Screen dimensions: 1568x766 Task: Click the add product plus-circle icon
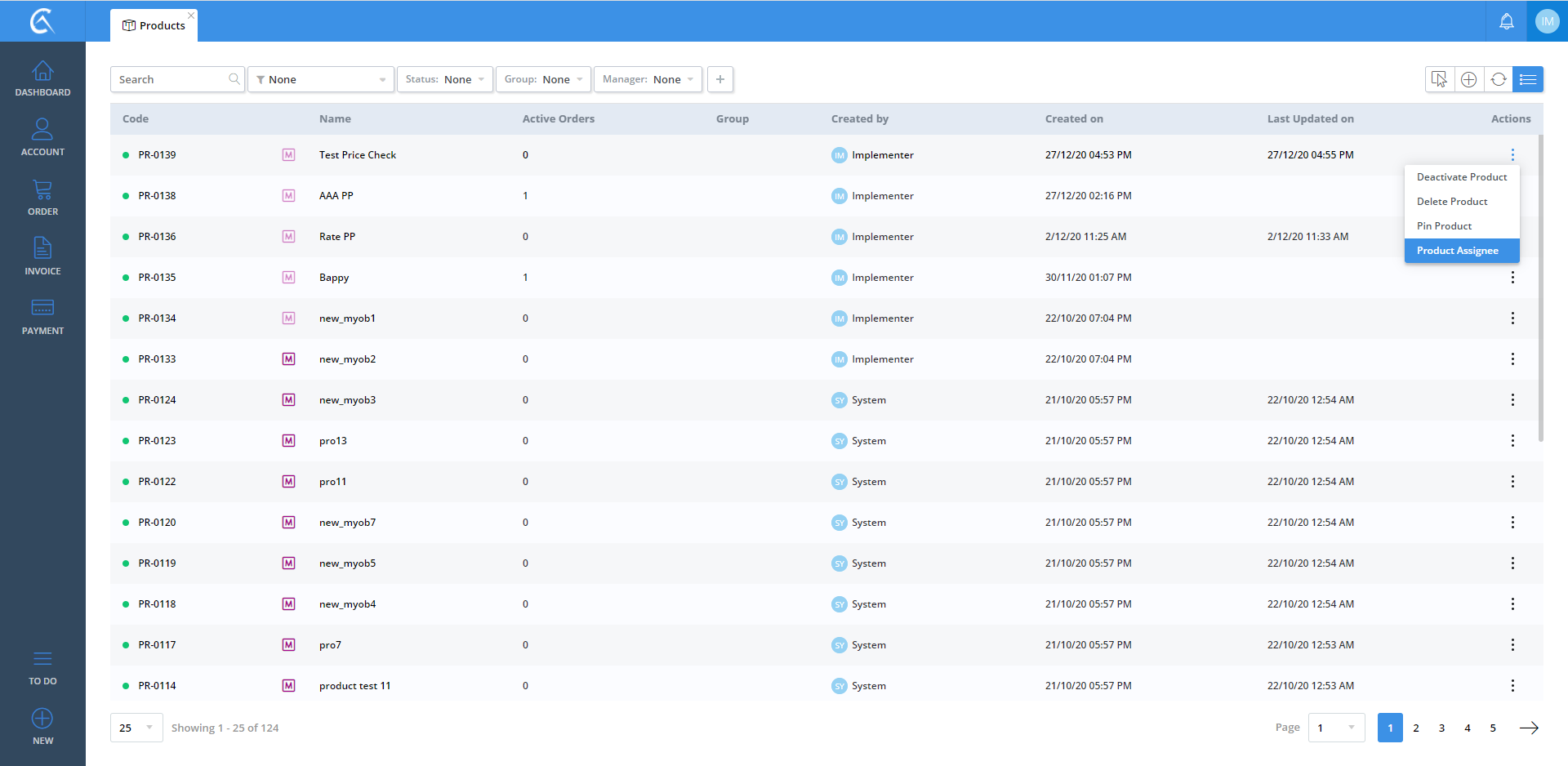[x=1468, y=79]
